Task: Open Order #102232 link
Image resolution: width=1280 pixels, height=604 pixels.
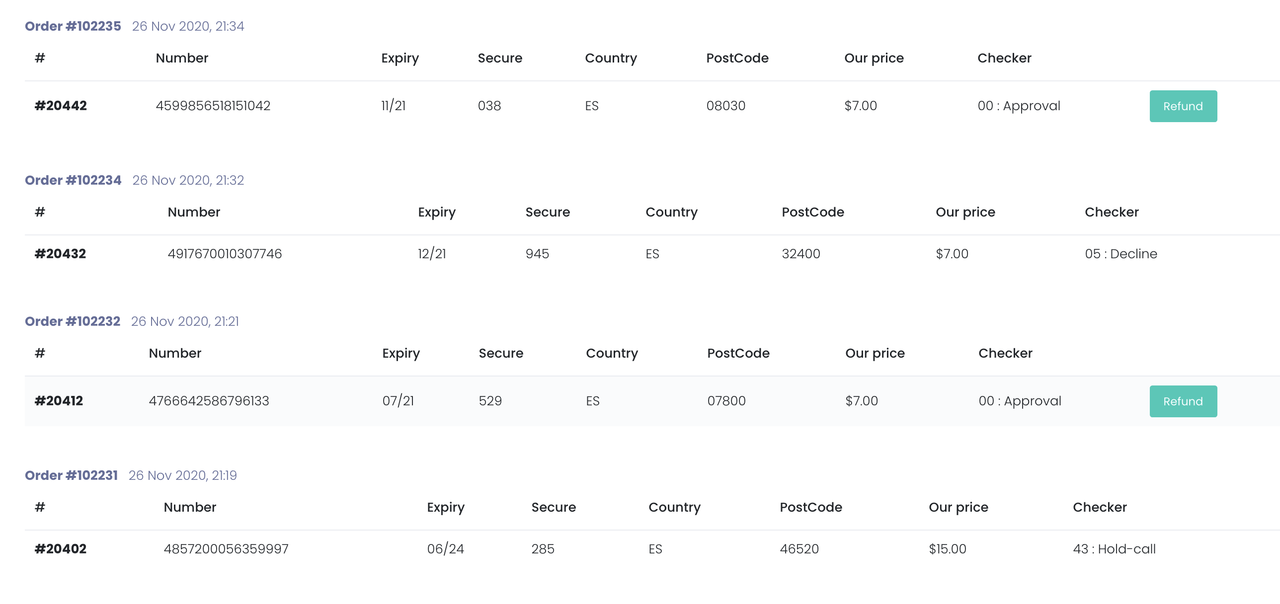Action: tap(72, 321)
